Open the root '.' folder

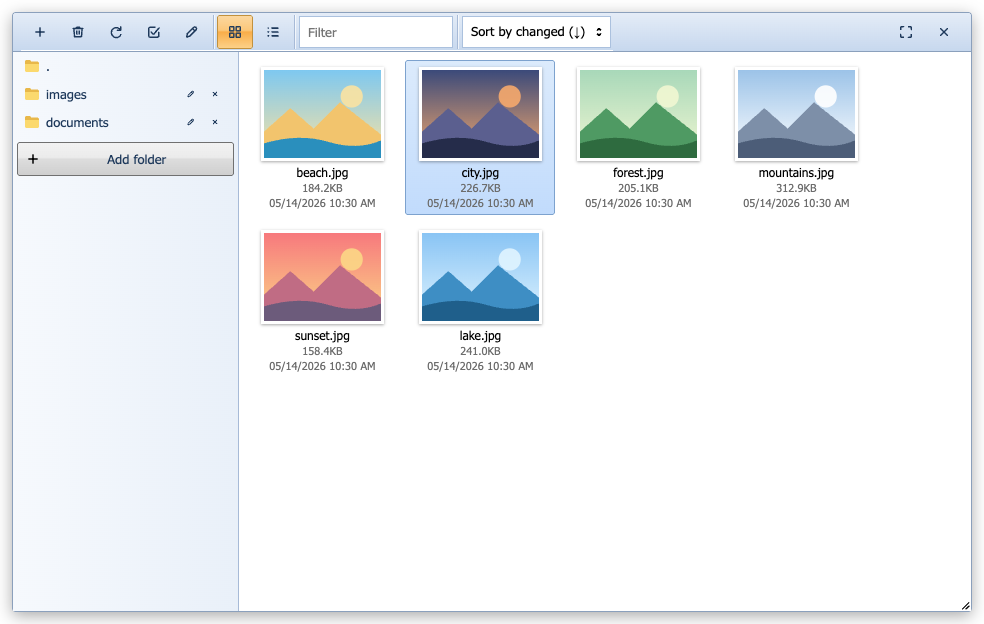pyautogui.click(x=126, y=67)
